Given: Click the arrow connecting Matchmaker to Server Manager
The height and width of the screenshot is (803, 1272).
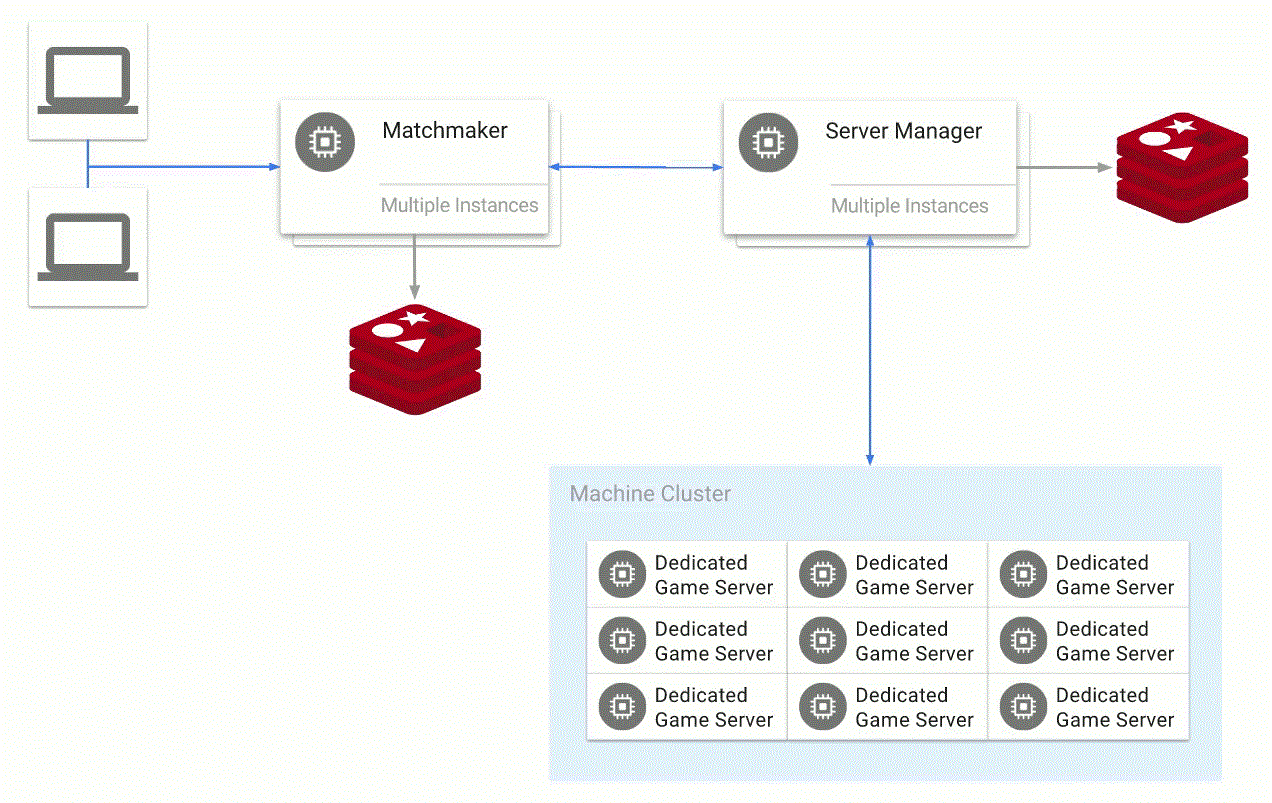Looking at the screenshot, I should [x=635, y=165].
